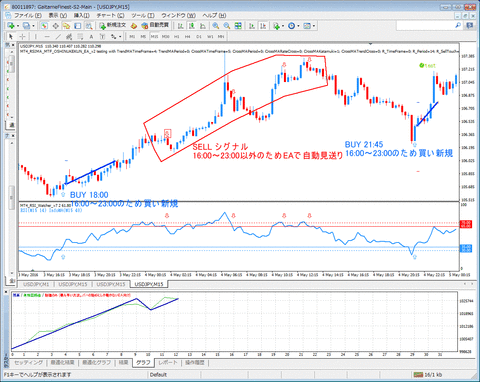Switch to the M30 timeframe
The height and width of the screenshot is (382, 480).
(165, 37)
